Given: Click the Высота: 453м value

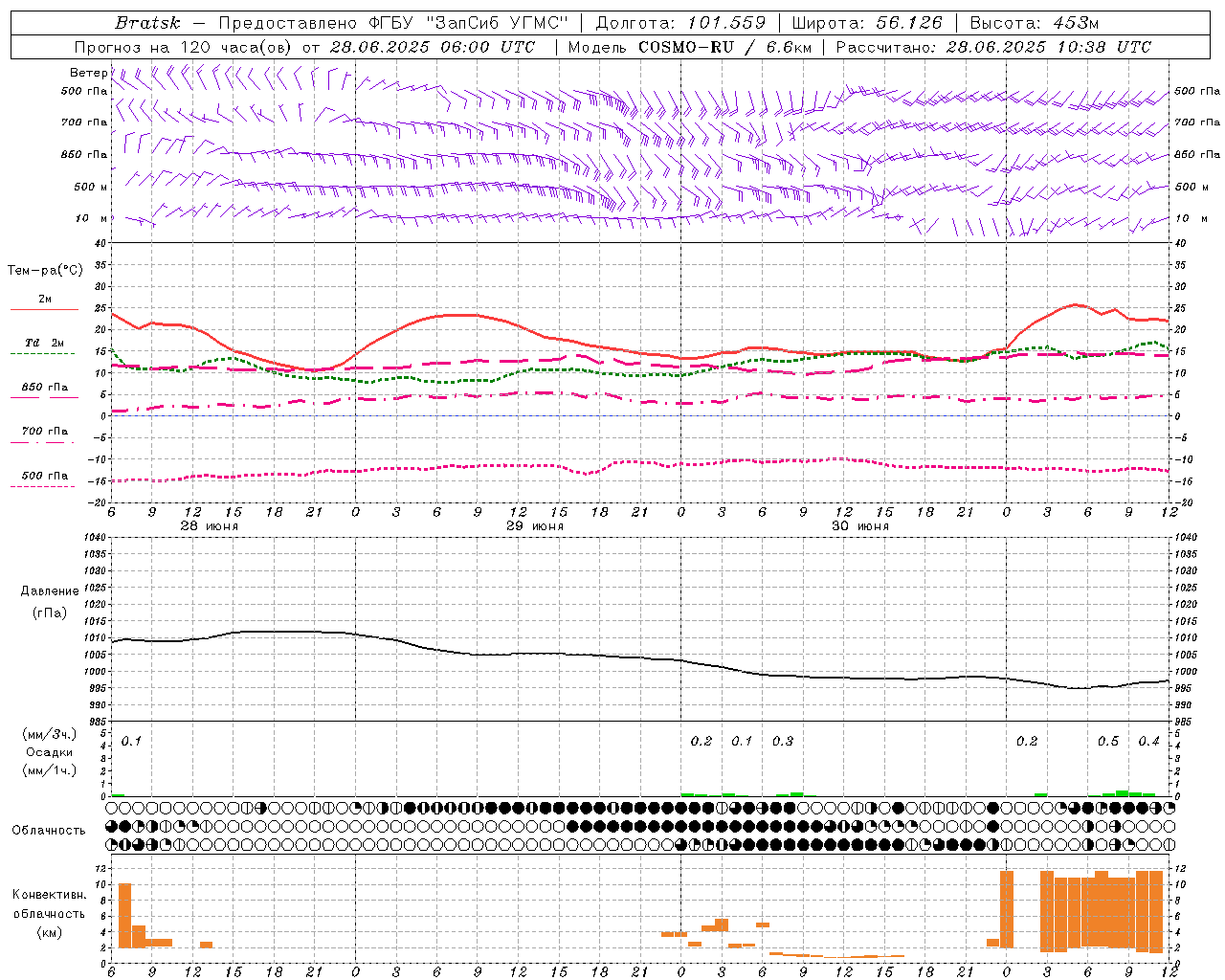Looking at the screenshot, I should 1035,23.
